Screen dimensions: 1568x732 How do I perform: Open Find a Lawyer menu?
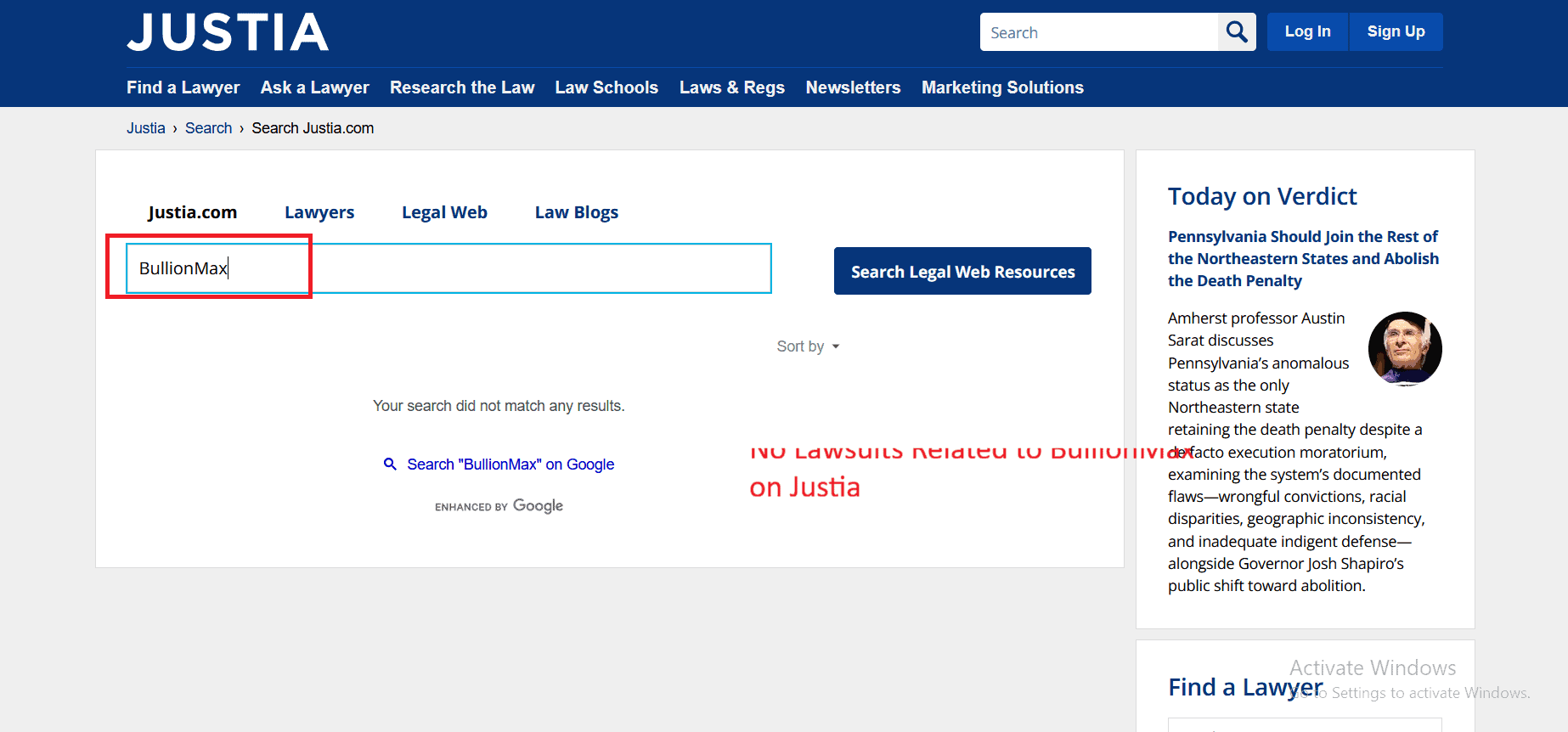coord(183,87)
